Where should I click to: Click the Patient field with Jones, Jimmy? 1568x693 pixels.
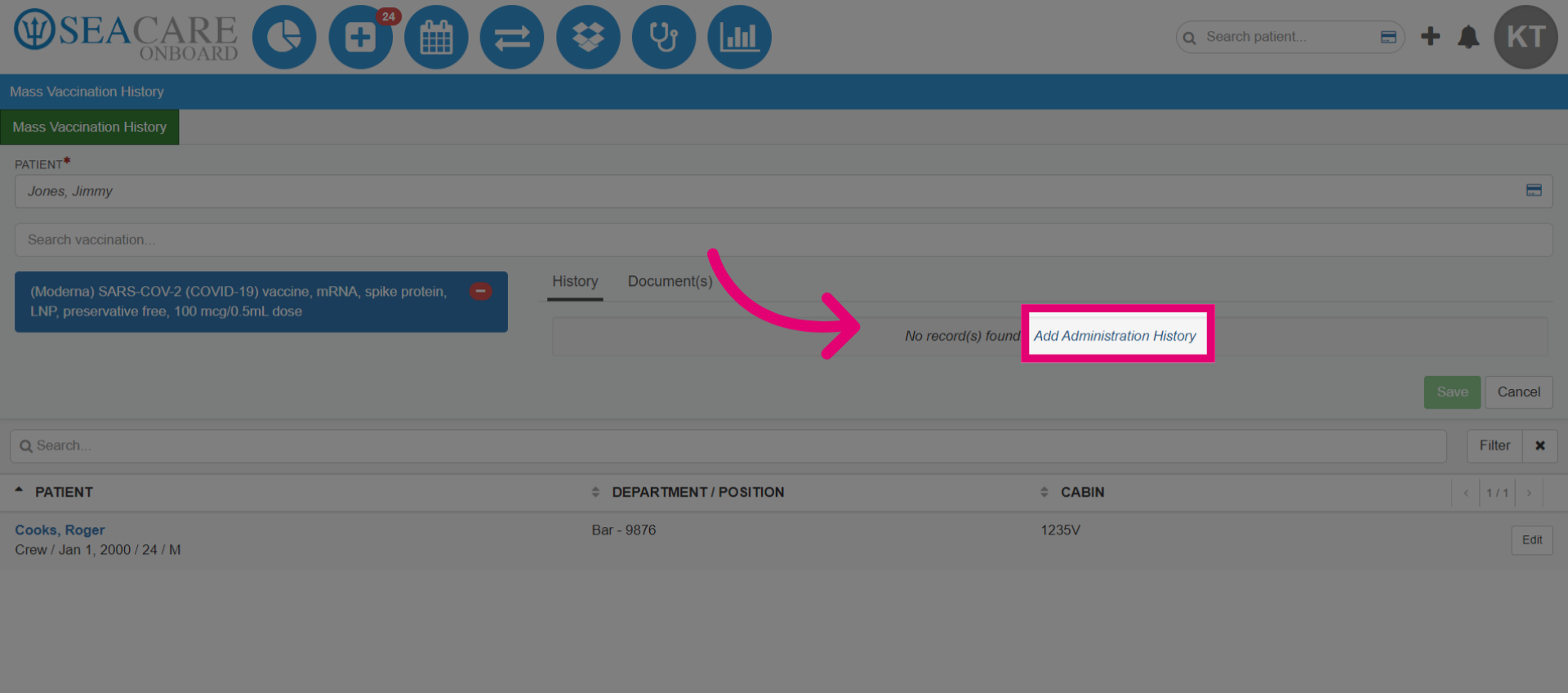click(x=783, y=191)
